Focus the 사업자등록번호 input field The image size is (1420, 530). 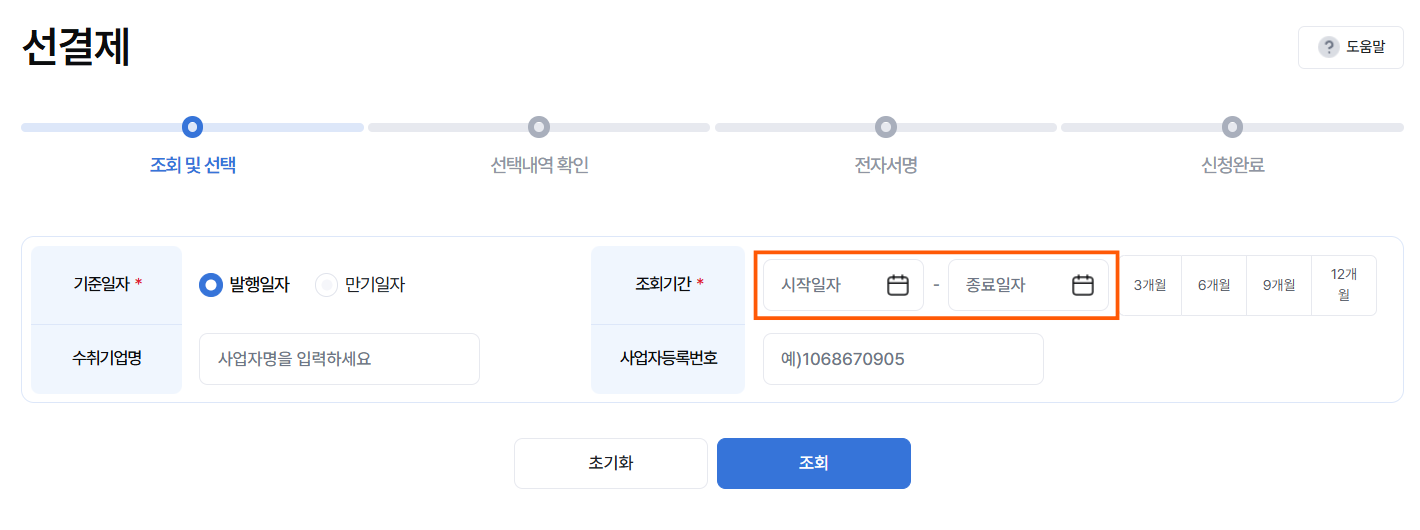903,359
